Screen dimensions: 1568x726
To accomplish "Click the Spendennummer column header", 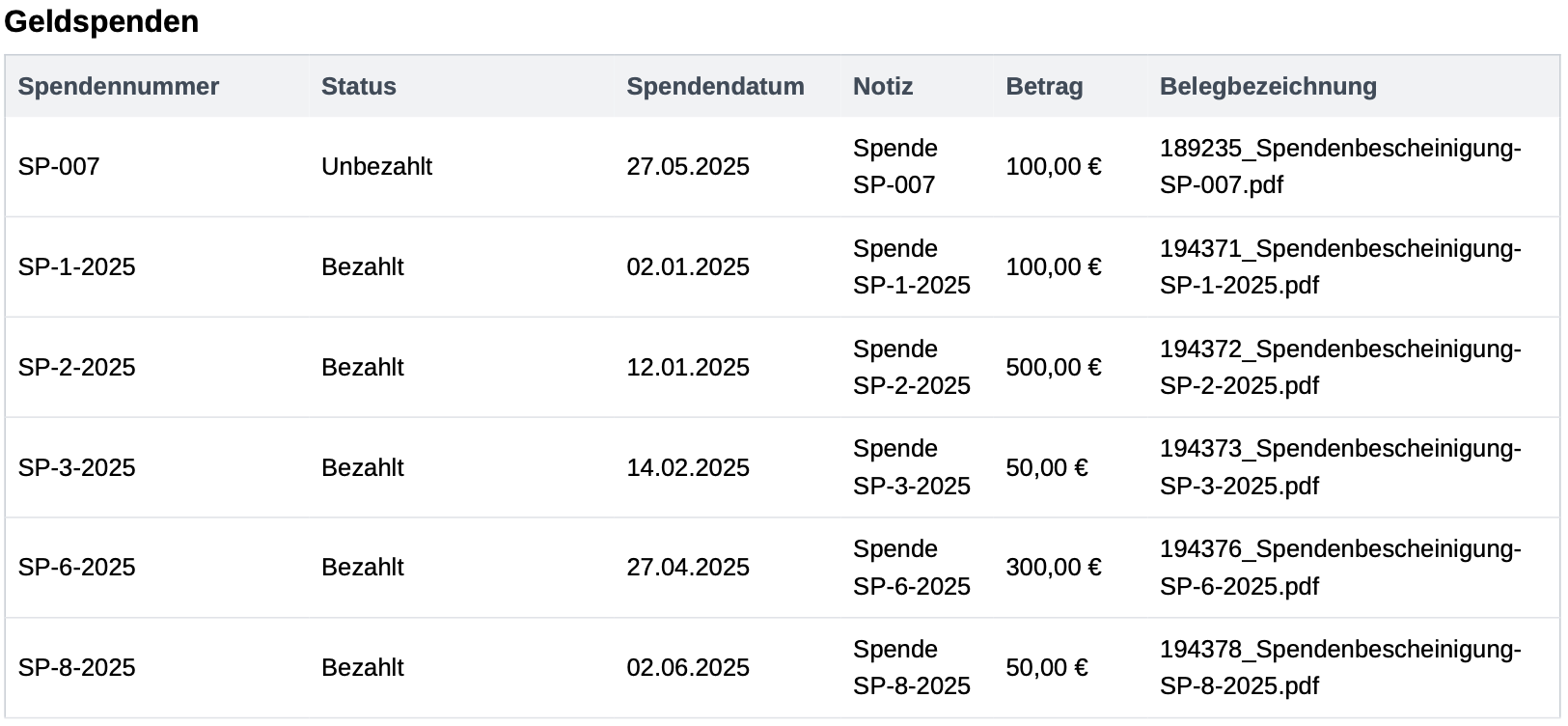I will click(119, 87).
